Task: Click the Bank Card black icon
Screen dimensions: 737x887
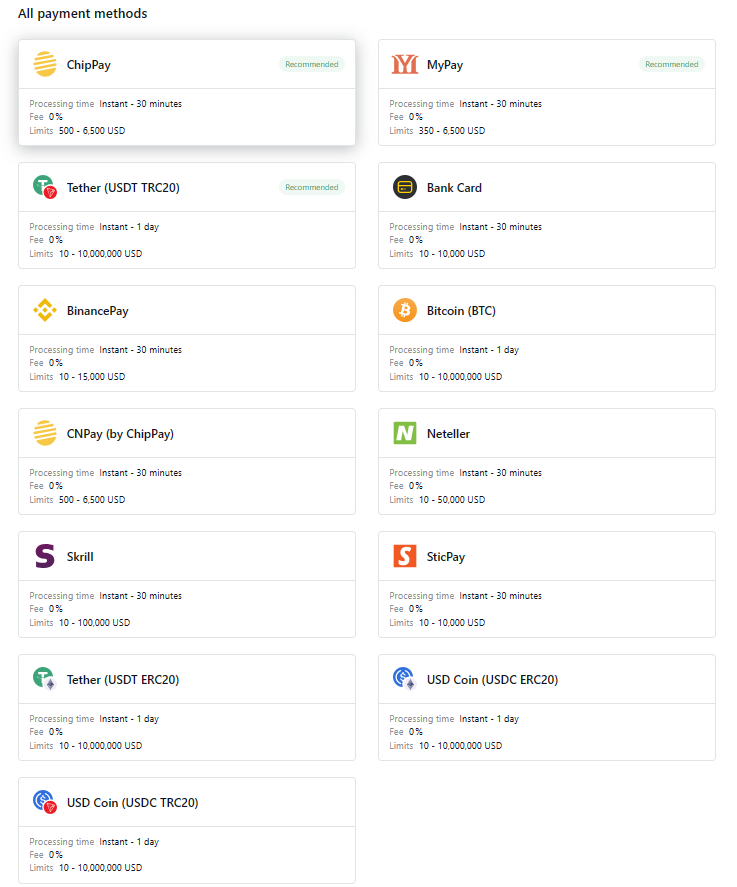Action: 404,187
